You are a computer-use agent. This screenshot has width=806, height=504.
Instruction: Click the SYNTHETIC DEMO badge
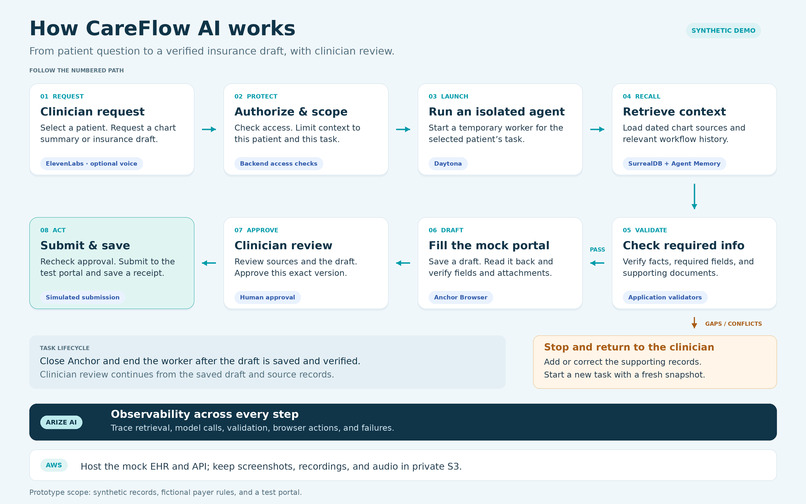[723, 30]
